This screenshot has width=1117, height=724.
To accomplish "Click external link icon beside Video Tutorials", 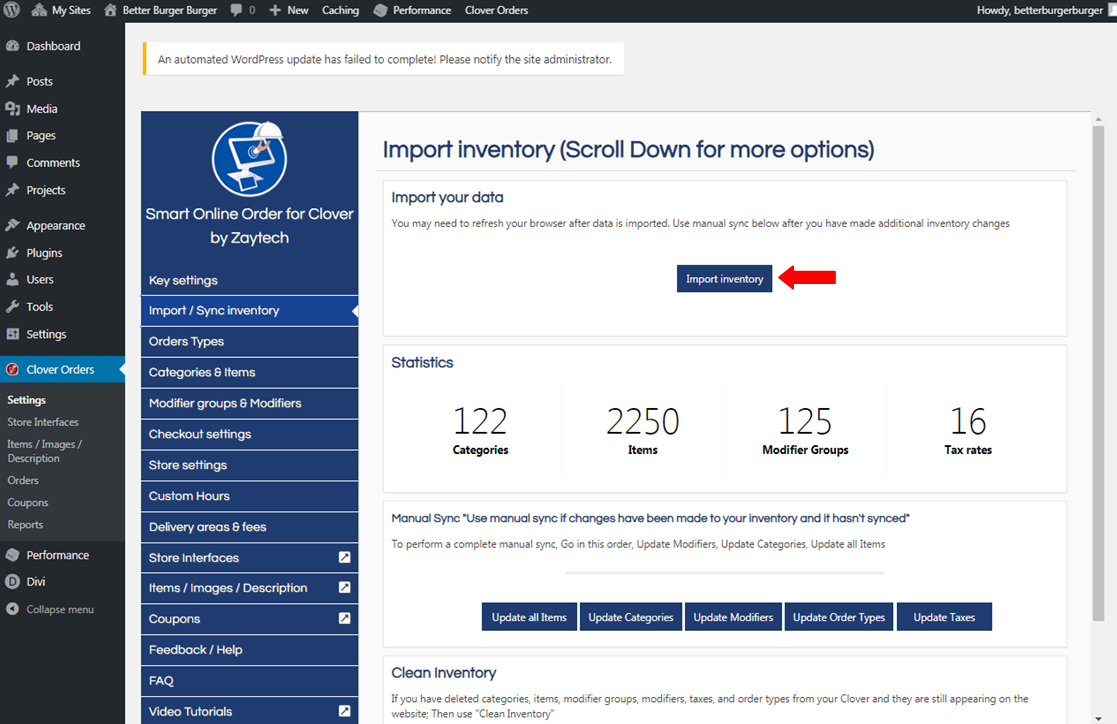I will coord(344,710).
